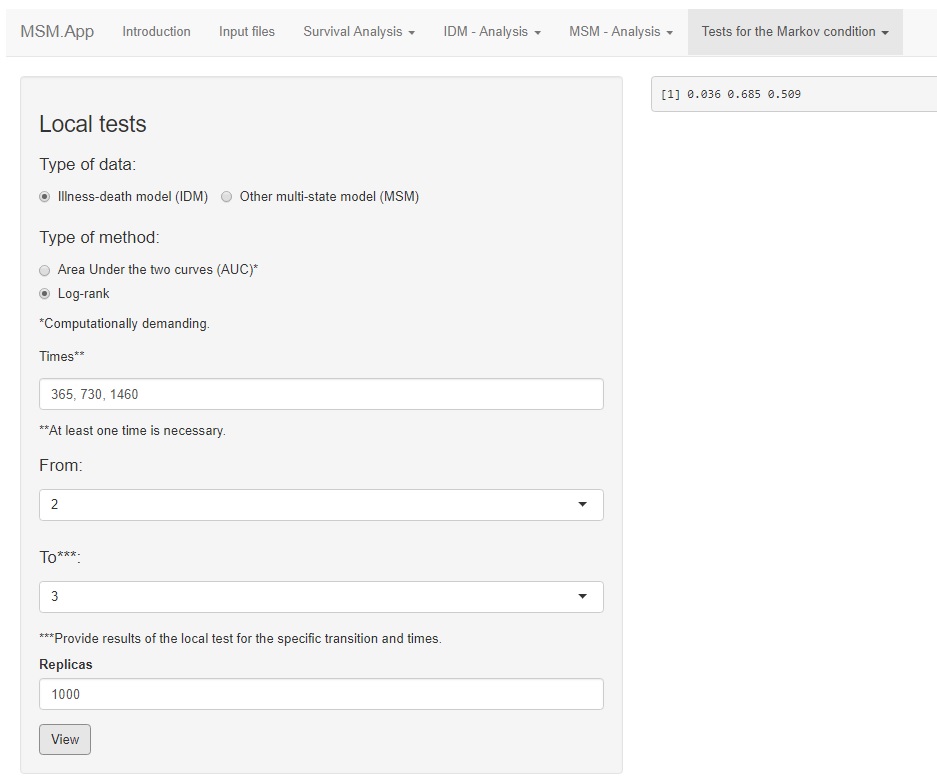Select Area Under the two curves method
The height and width of the screenshot is (783, 937).
45,270
